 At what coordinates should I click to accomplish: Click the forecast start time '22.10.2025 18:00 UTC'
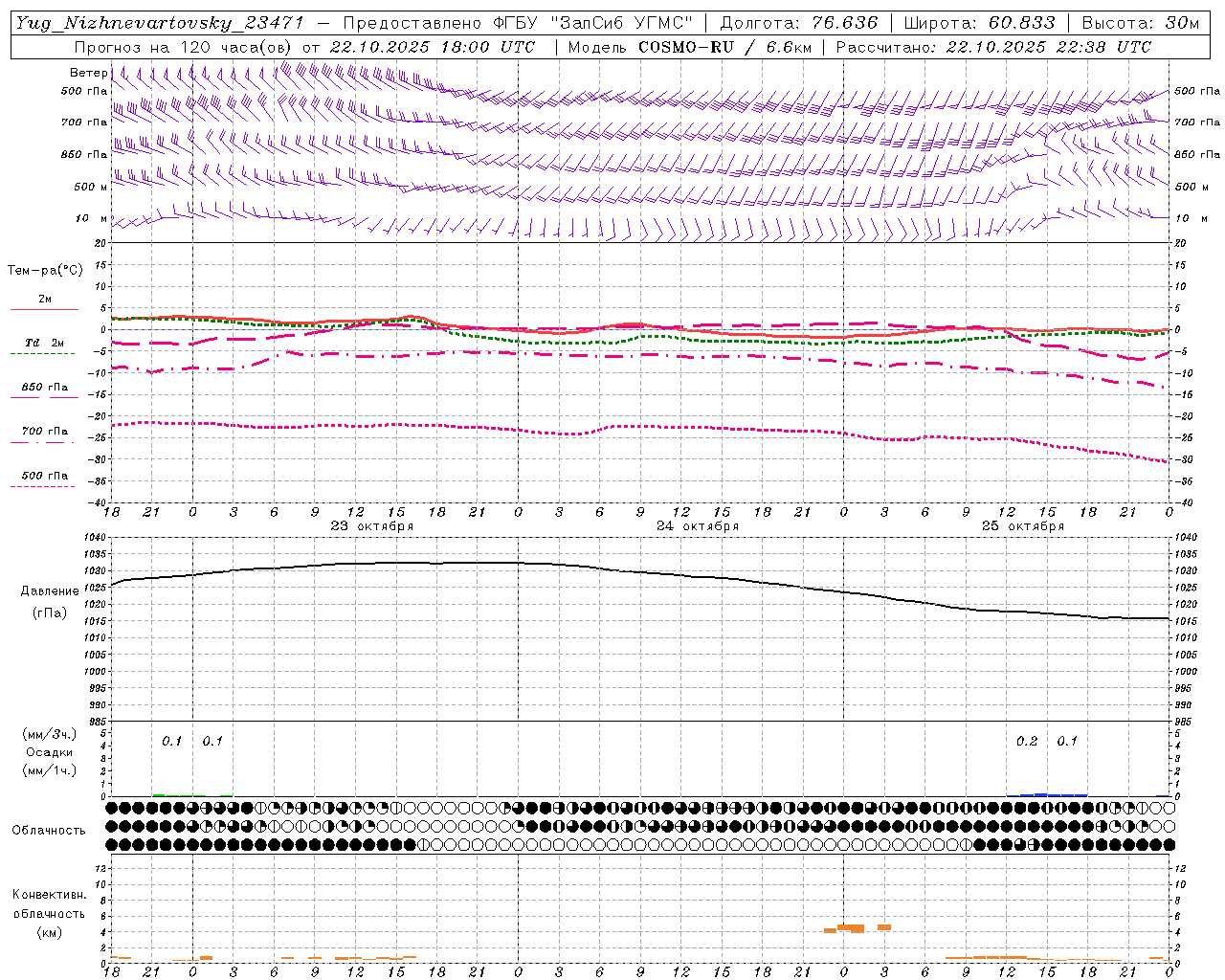click(432, 47)
